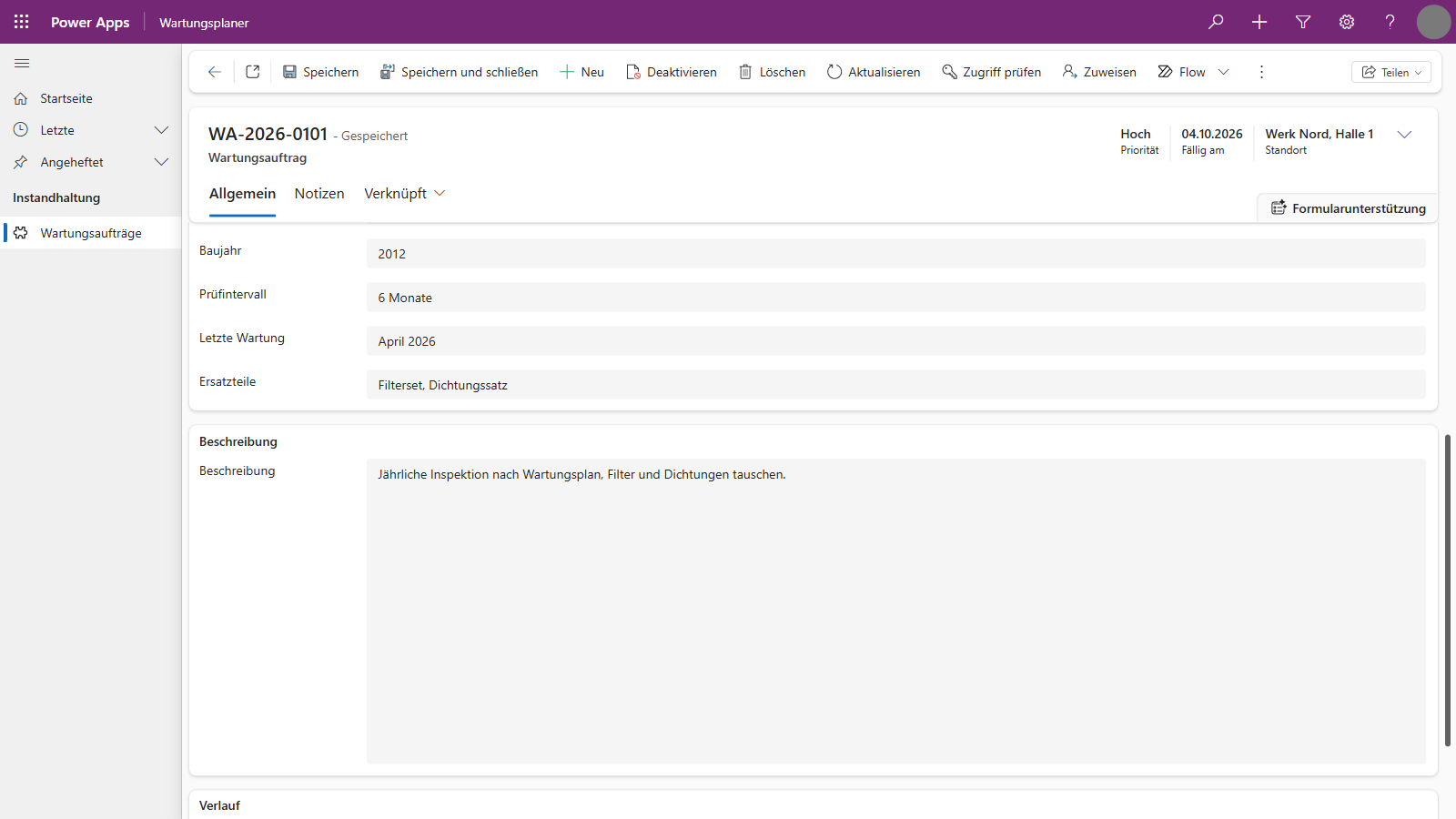This screenshot has height=819, width=1456.
Task: Click the Priorität value Hoch
Action: click(x=1136, y=134)
